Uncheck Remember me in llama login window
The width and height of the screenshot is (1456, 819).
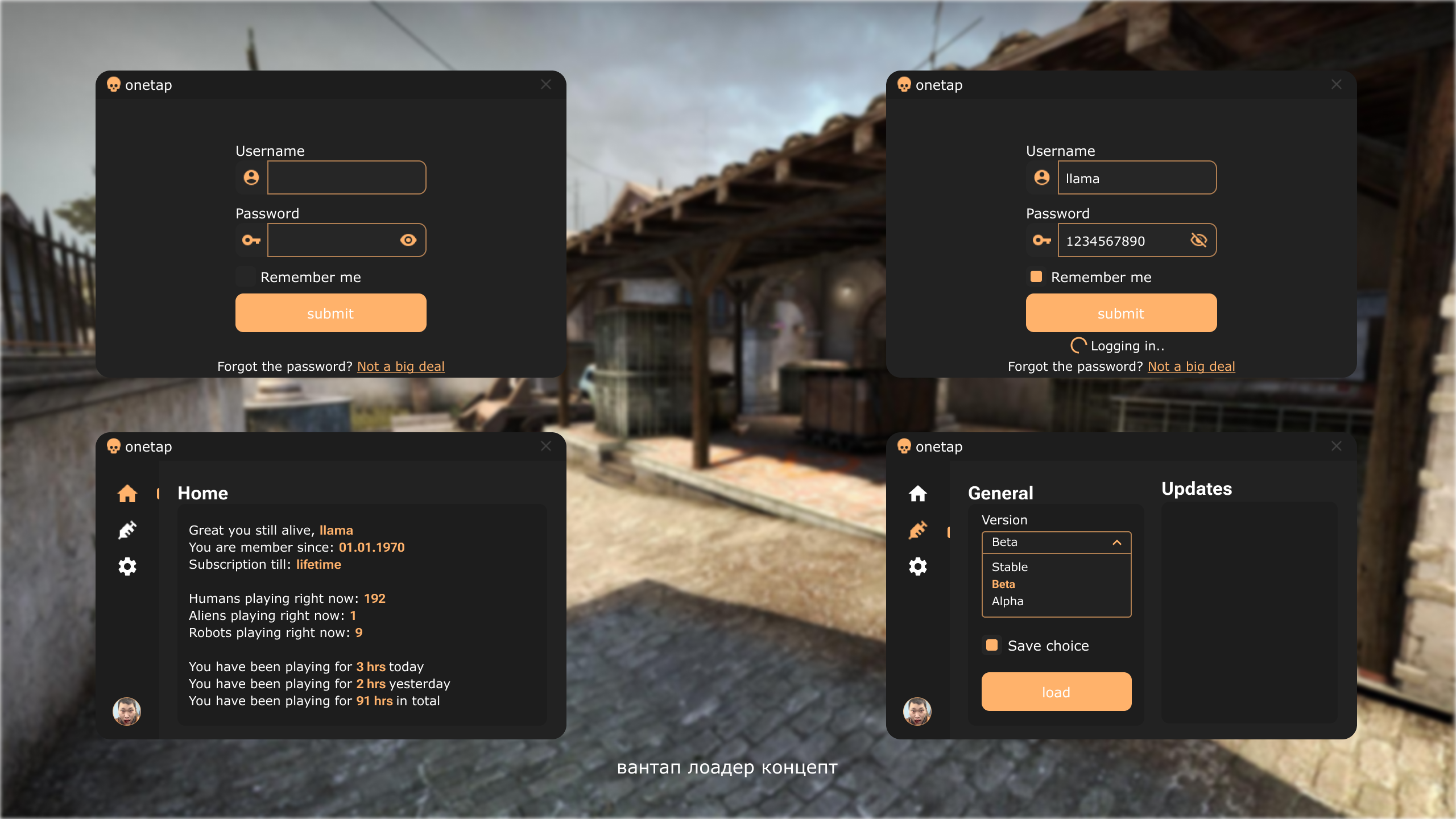(x=1036, y=277)
